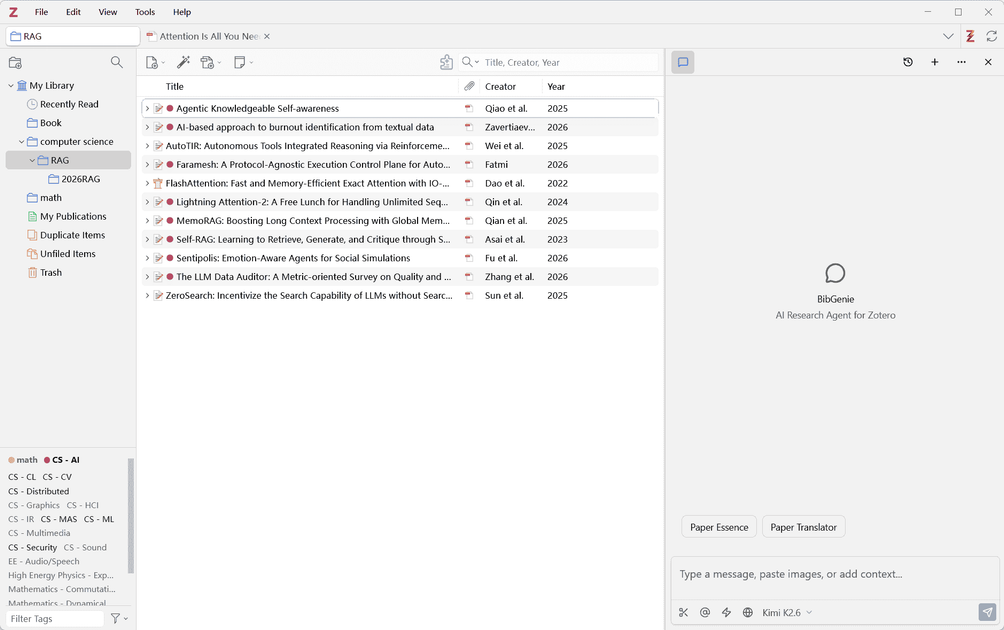Image resolution: width=1004 pixels, height=630 pixels.
Task: Click the Paper Translator button
Action: (804, 527)
